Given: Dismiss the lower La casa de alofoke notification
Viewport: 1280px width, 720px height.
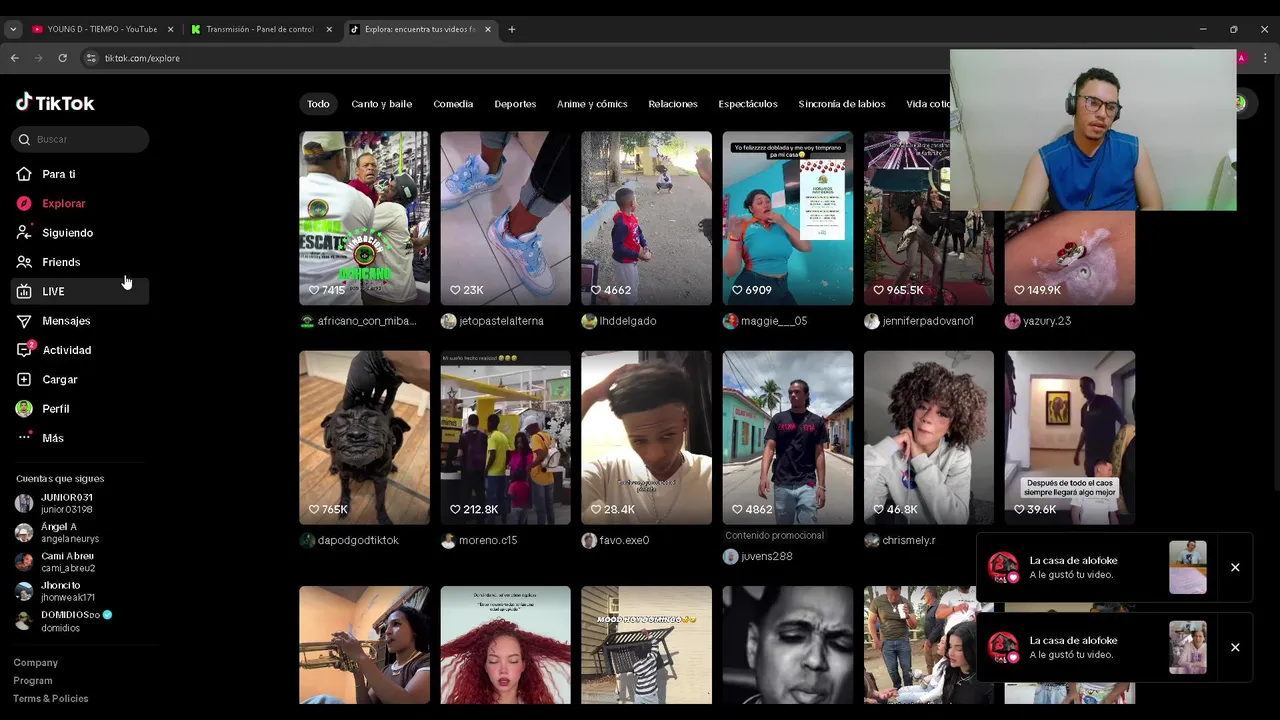Looking at the screenshot, I should tap(1235, 648).
